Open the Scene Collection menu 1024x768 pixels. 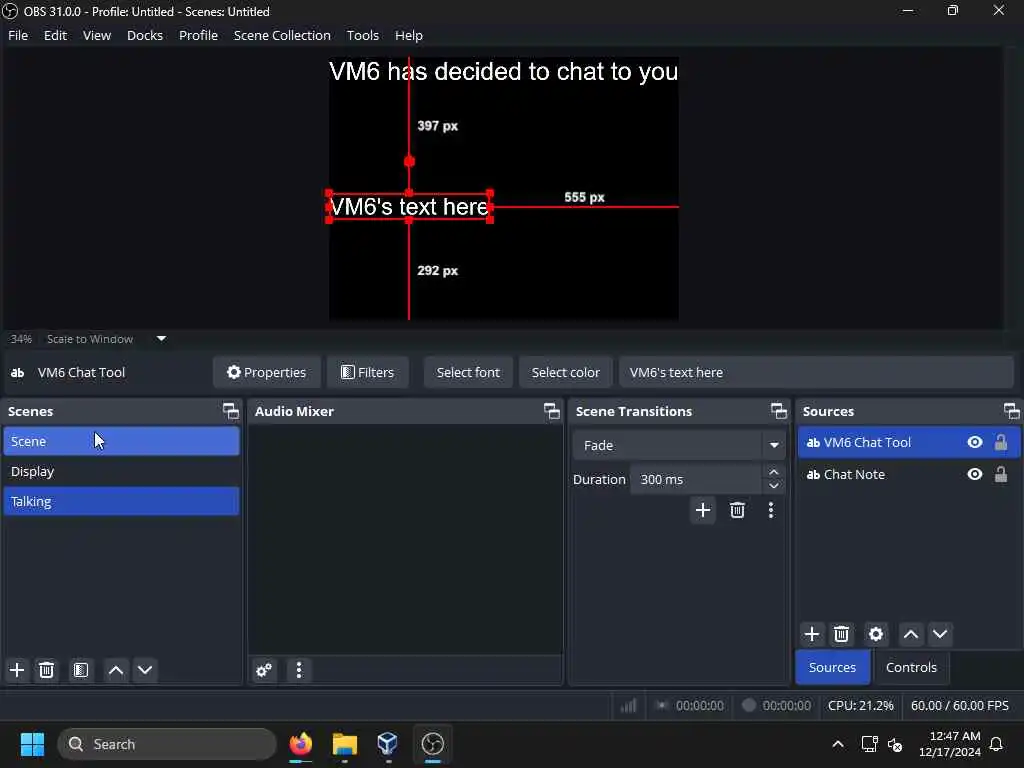point(282,35)
